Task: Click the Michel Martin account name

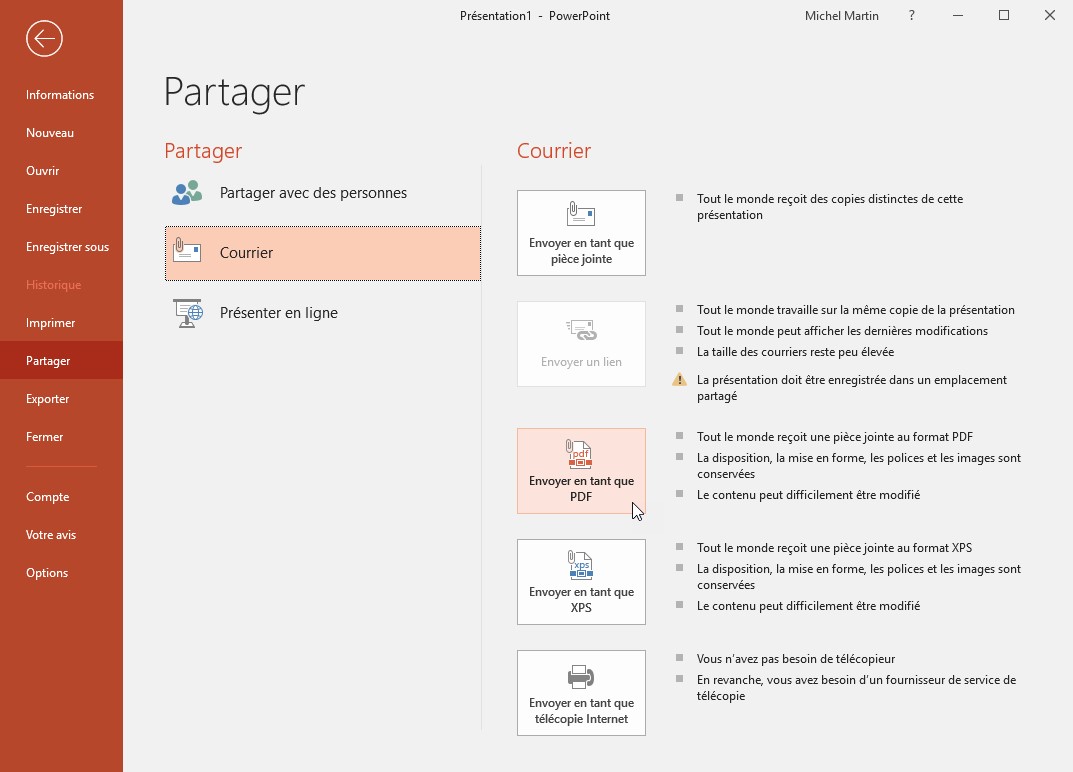Action: pos(842,16)
